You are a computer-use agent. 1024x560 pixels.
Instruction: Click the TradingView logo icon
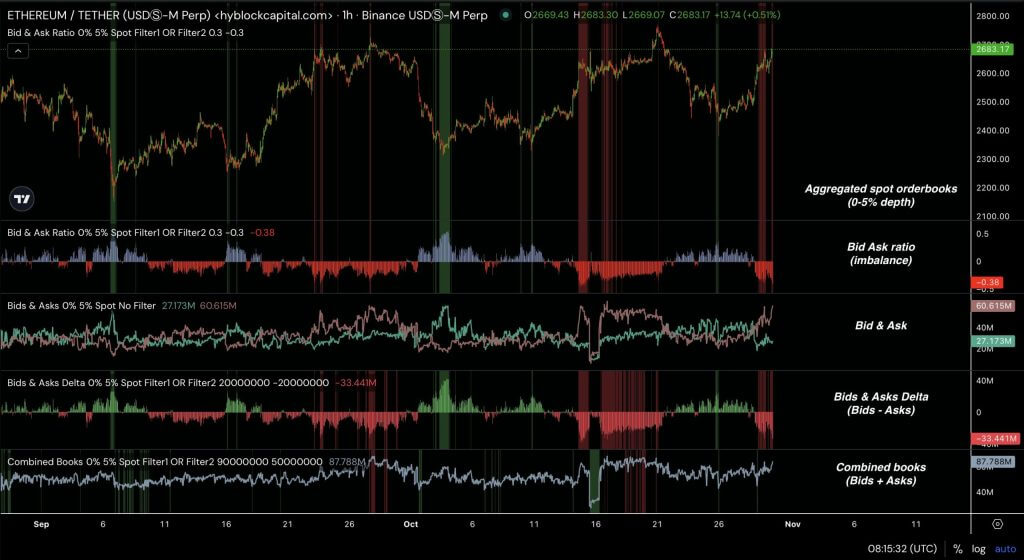point(22,199)
